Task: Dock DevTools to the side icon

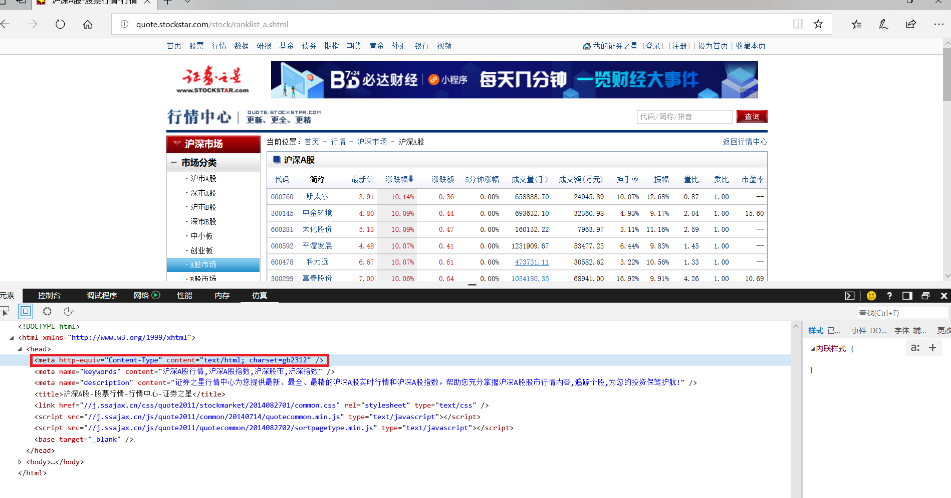Action: [907, 295]
